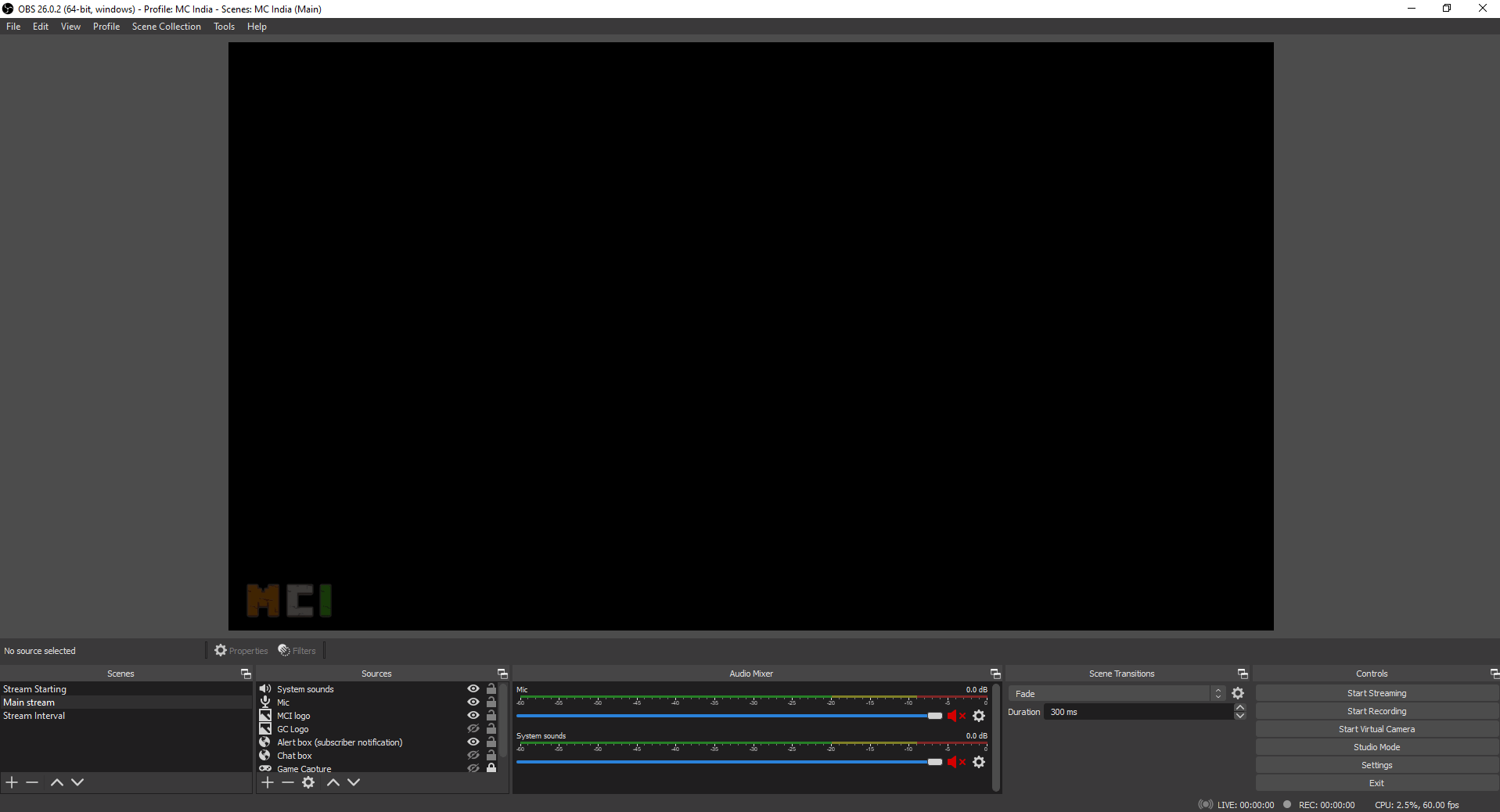Image resolution: width=1500 pixels, height=812 pixels.
Task: Remove selected scene with minus icon
Action: tap(32, 782)
